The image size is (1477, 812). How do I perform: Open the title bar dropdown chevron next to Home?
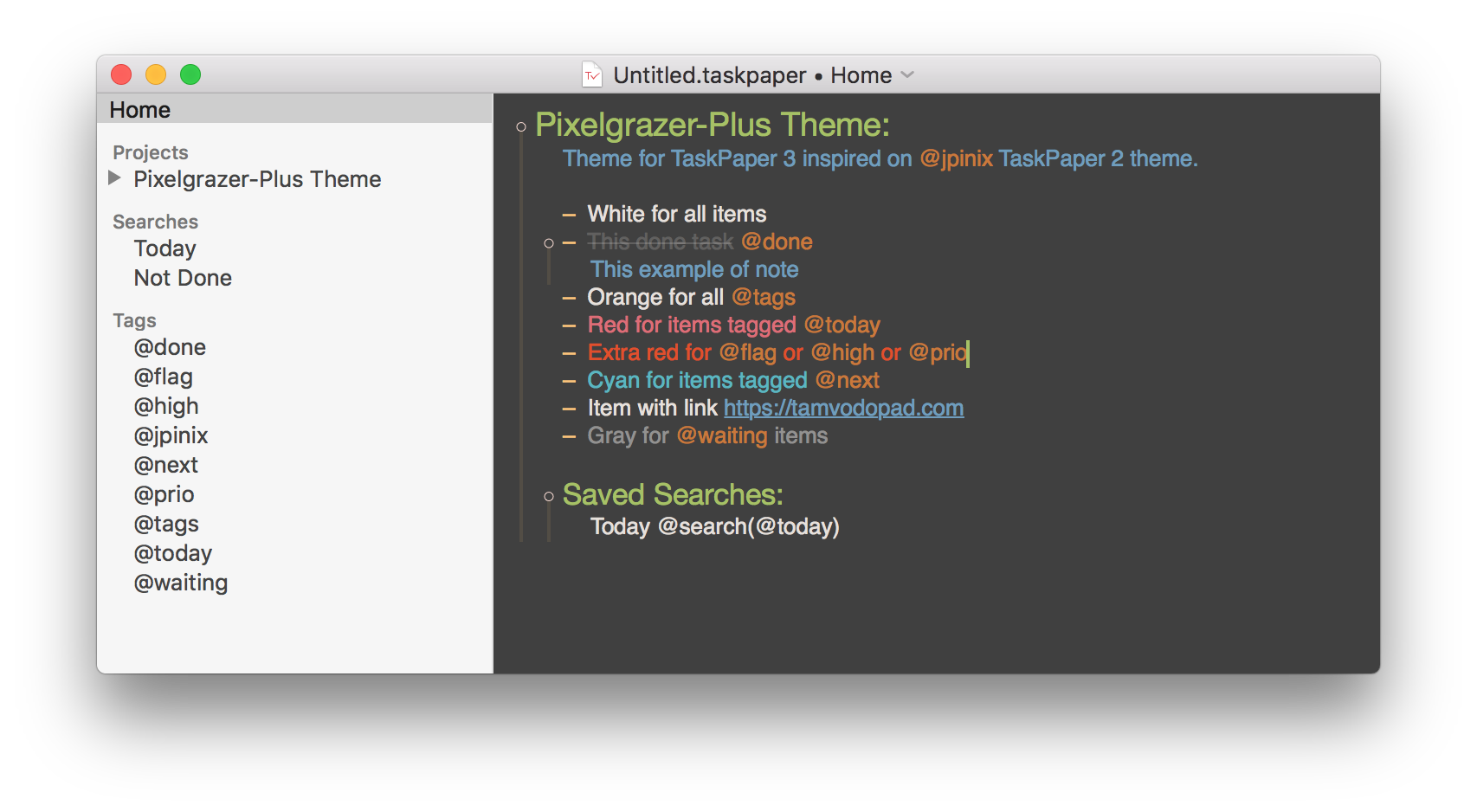pos(907,75)
